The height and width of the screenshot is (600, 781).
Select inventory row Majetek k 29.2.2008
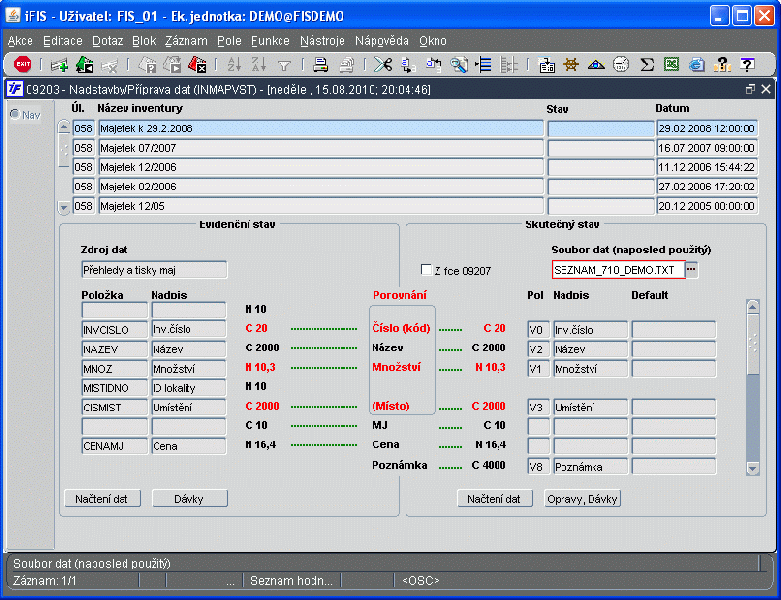coord(321,128)
